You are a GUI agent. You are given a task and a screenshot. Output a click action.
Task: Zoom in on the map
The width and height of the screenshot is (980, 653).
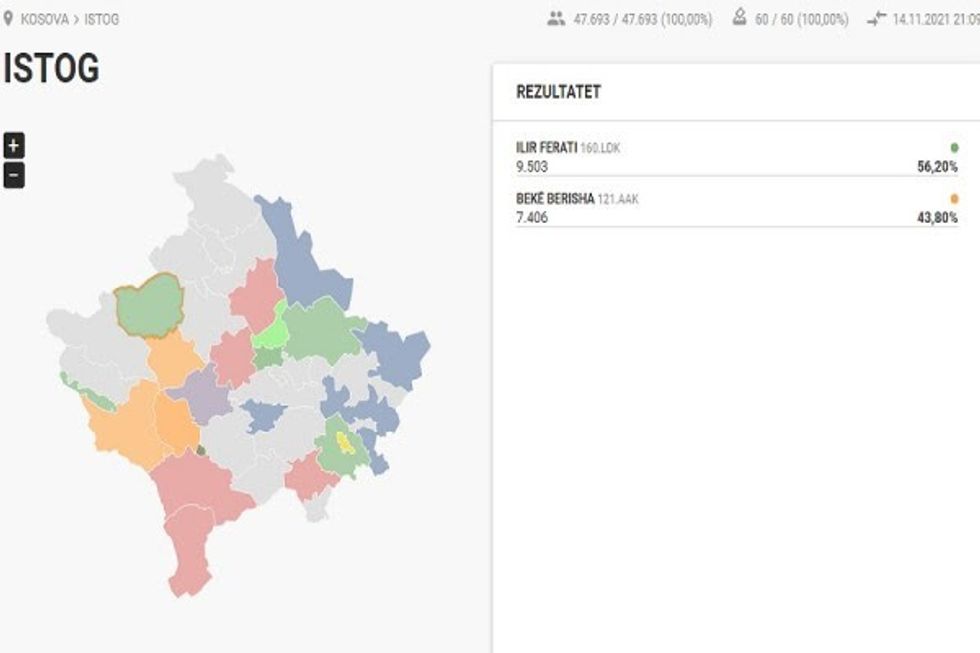pyautogui.click(x=13, y=145)
